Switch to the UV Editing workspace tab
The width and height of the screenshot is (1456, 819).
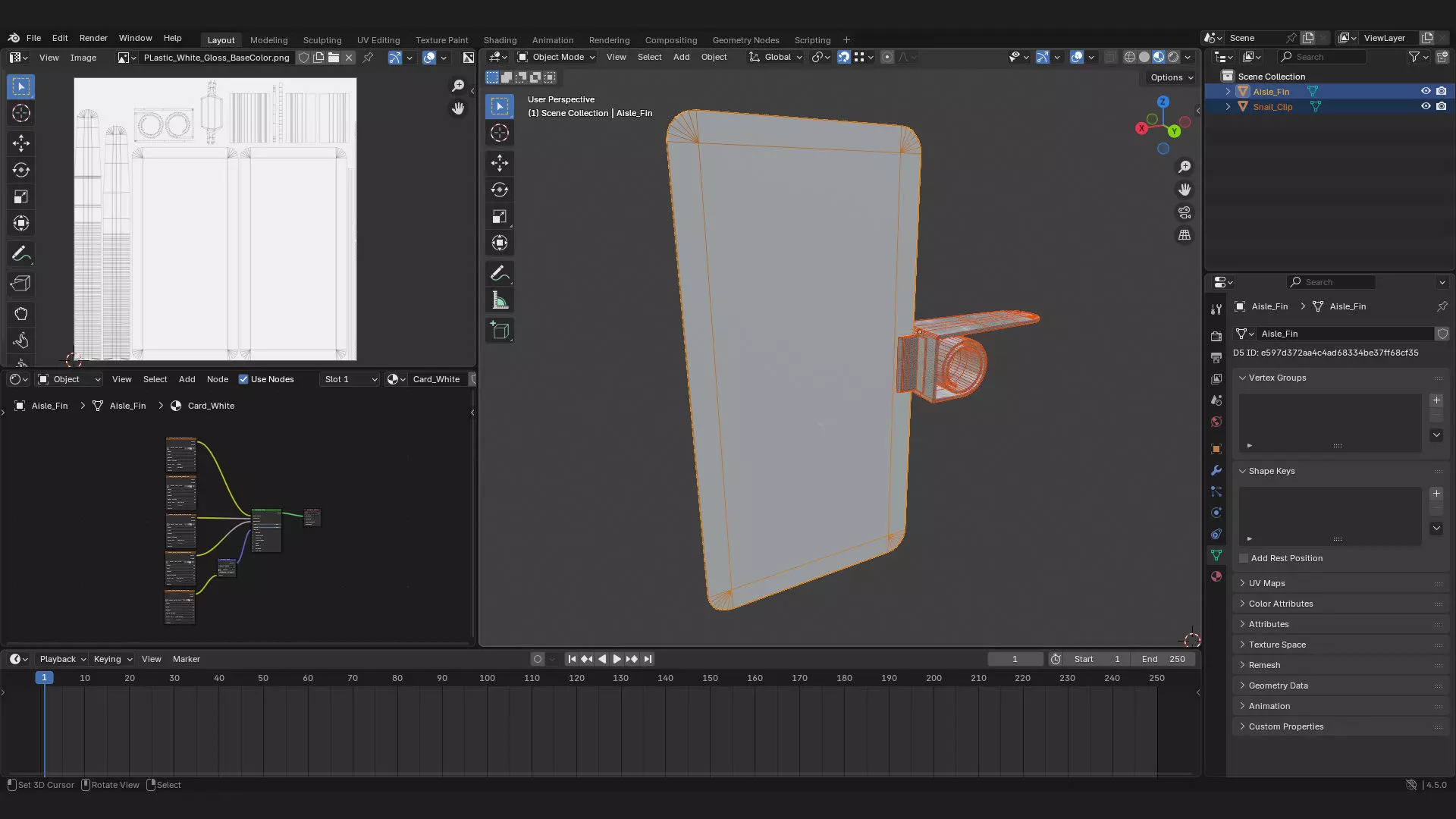pos(378,40)
